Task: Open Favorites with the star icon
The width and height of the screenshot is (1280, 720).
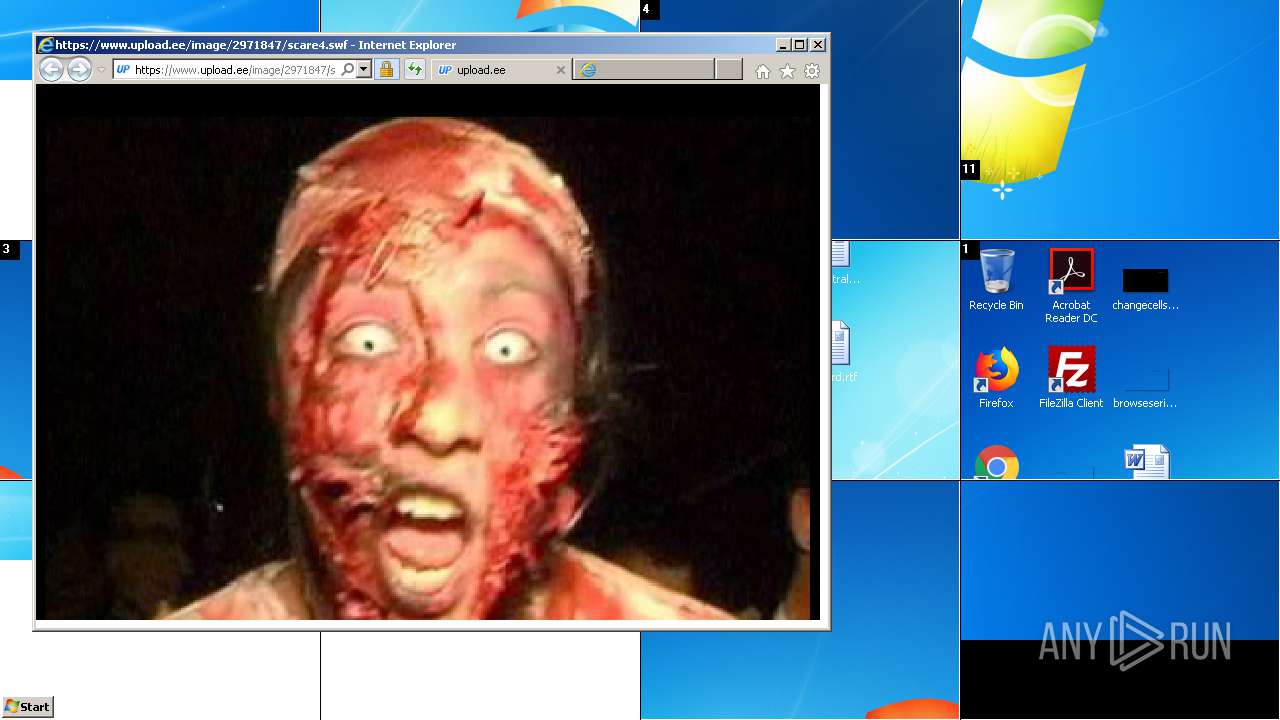Action: 787,71
